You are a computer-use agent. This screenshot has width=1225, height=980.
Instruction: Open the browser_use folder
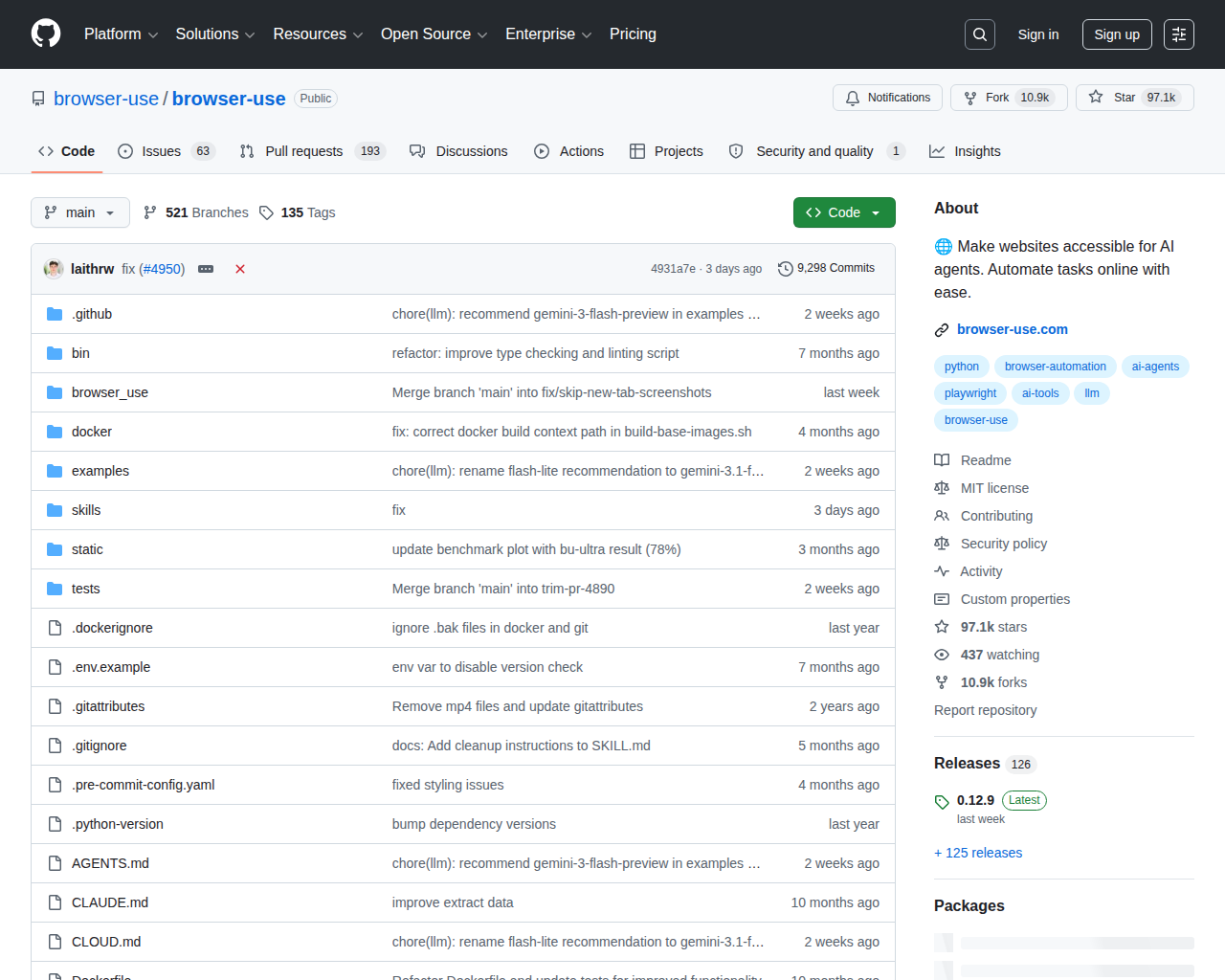tap(110, 392)
